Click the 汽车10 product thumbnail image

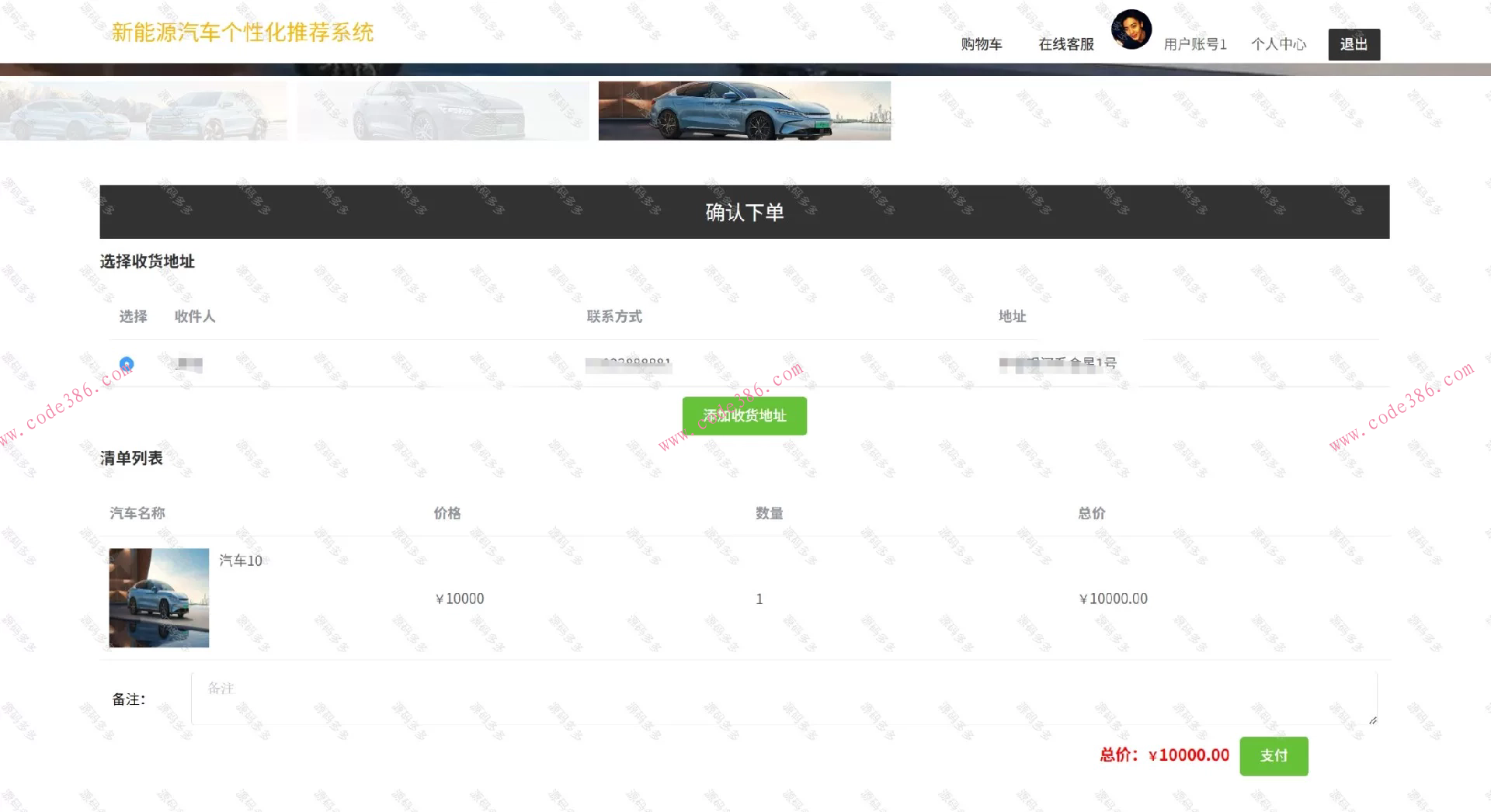click(158, 597)
